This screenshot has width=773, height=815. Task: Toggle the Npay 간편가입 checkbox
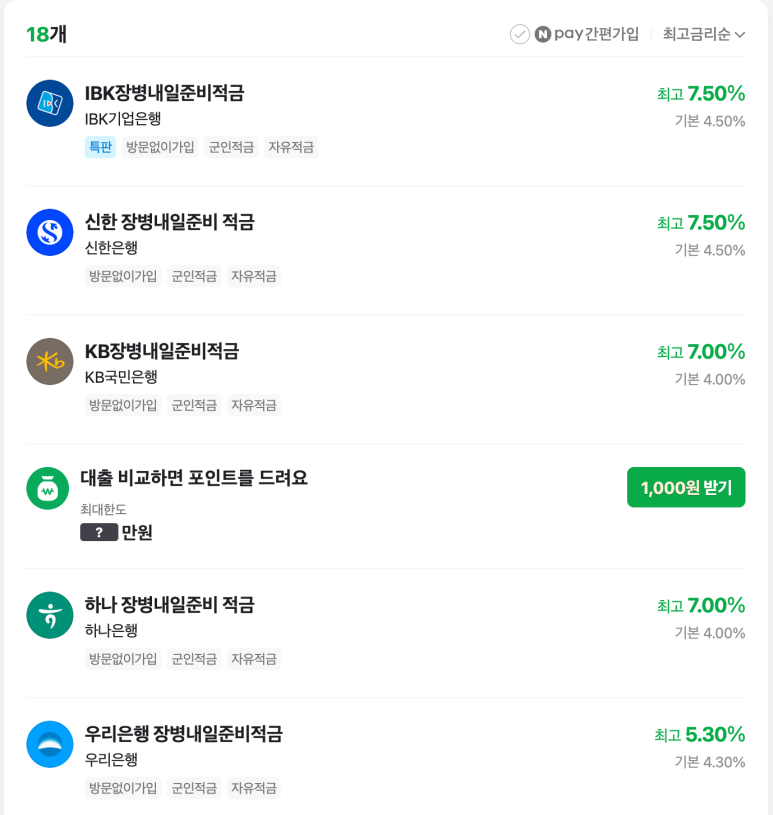tap(520, 35)
